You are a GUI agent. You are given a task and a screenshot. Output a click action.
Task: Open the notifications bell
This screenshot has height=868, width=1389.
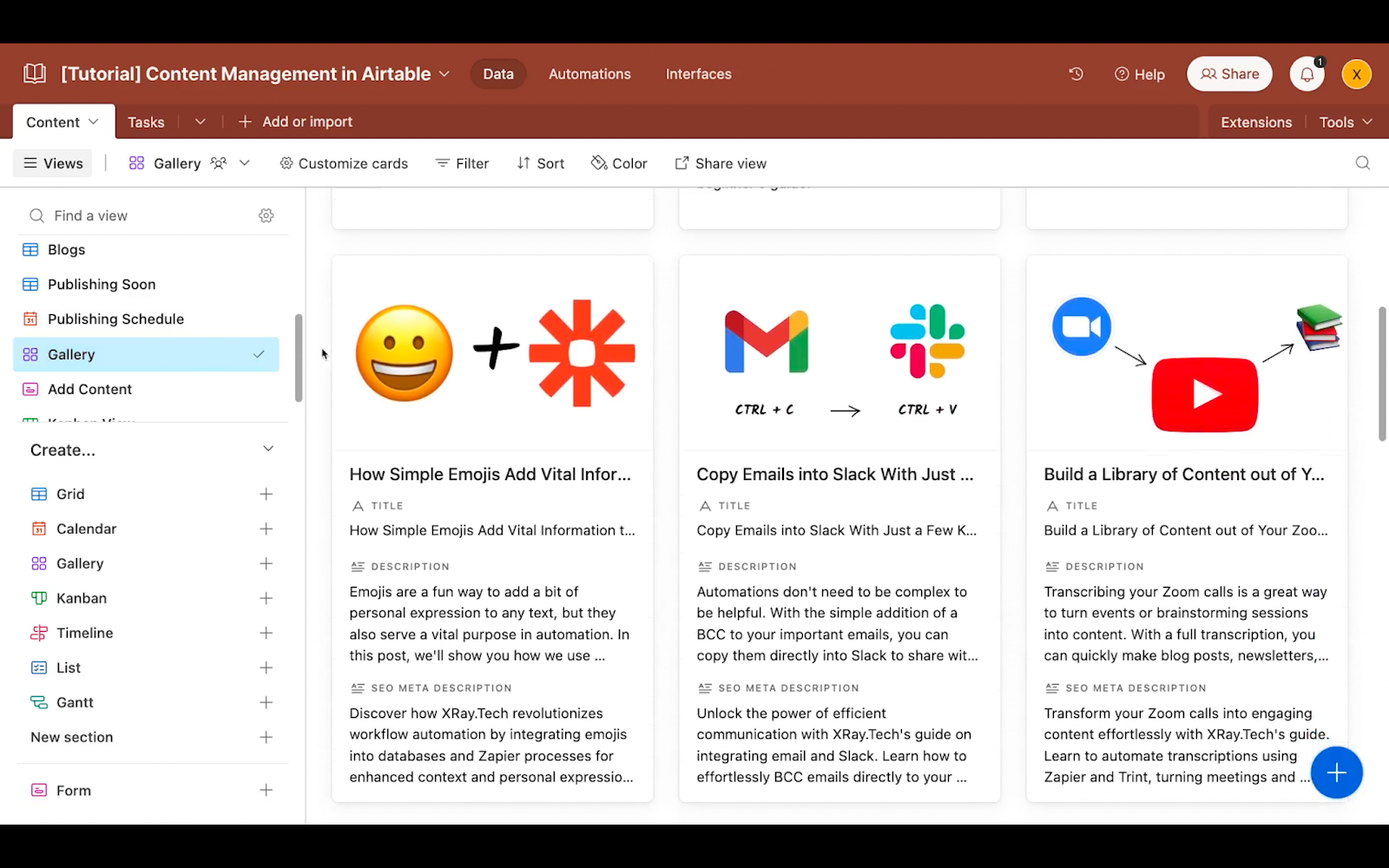(x=1307, y=74)
